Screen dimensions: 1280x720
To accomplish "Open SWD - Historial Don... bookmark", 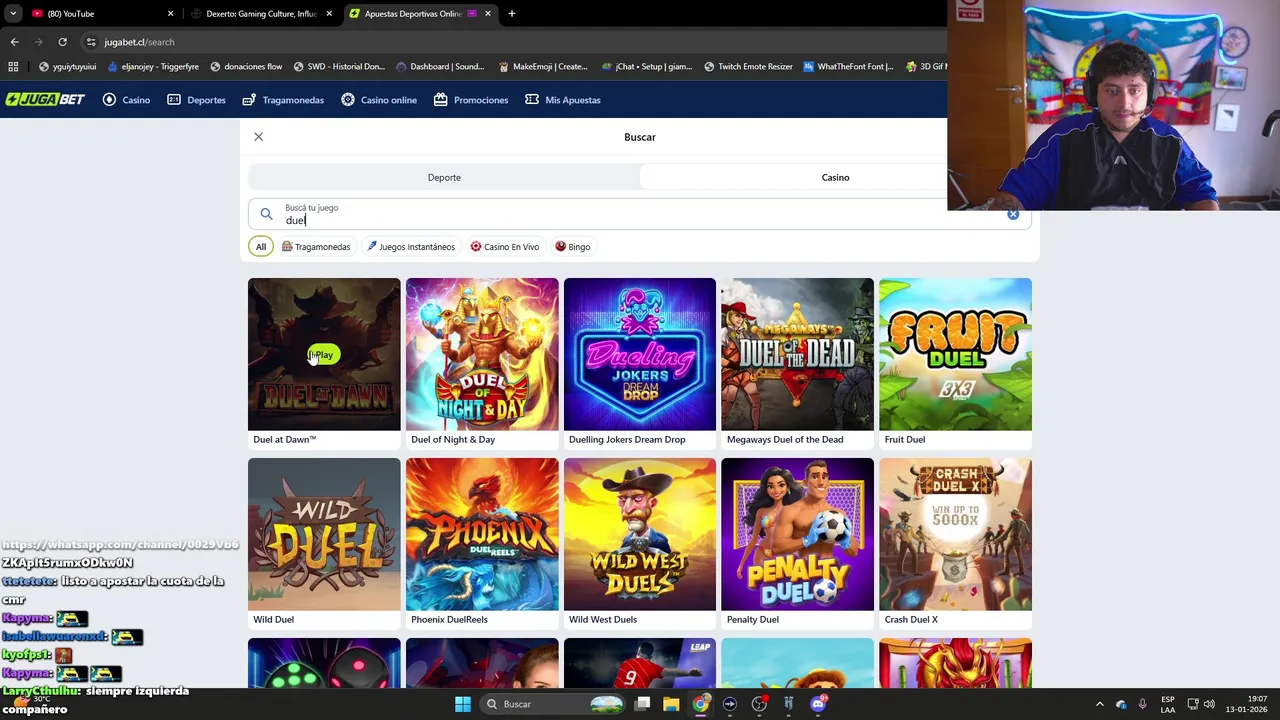I will coord(339,67).
